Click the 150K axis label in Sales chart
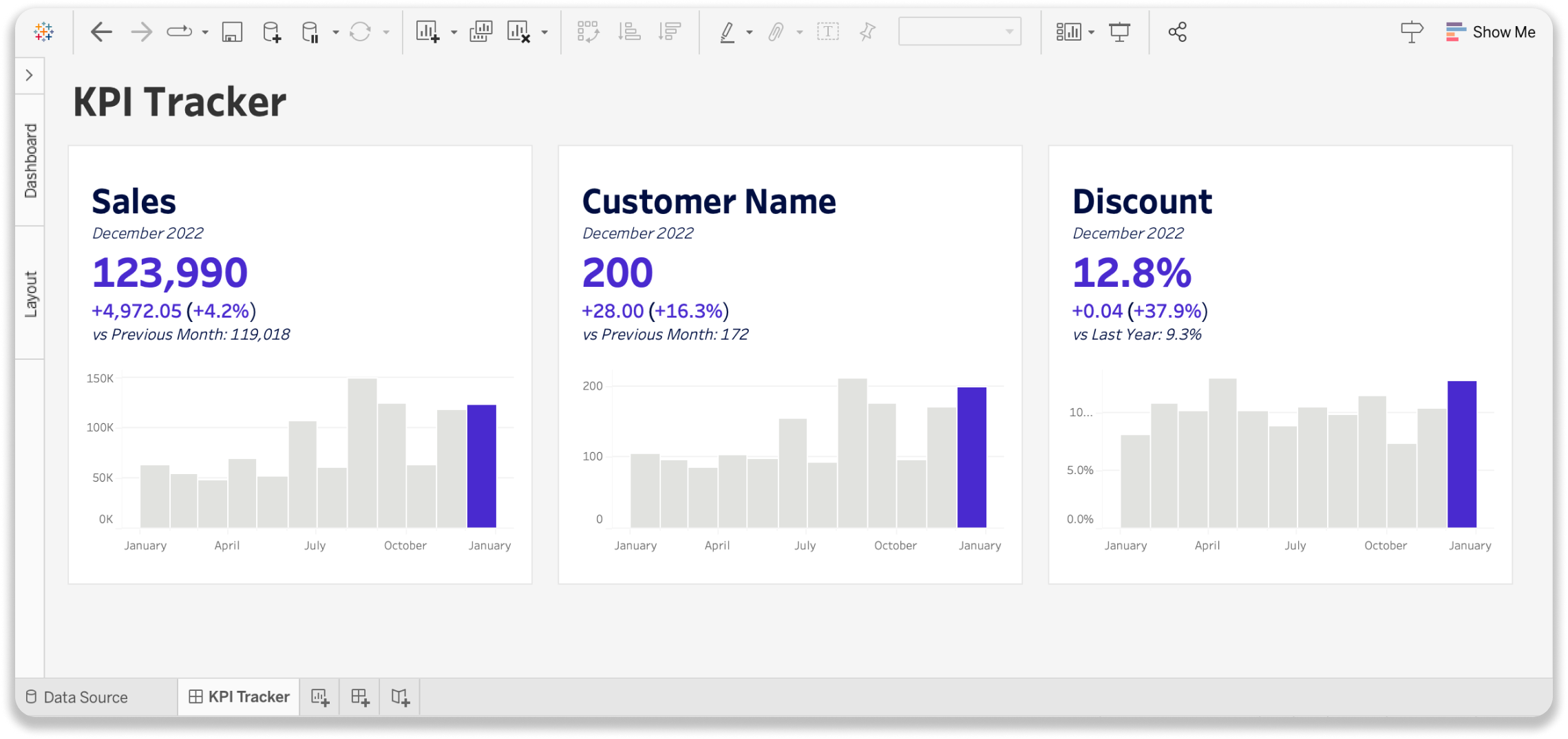The width and height of the screenshot is (1568, 739). point(100,378)
